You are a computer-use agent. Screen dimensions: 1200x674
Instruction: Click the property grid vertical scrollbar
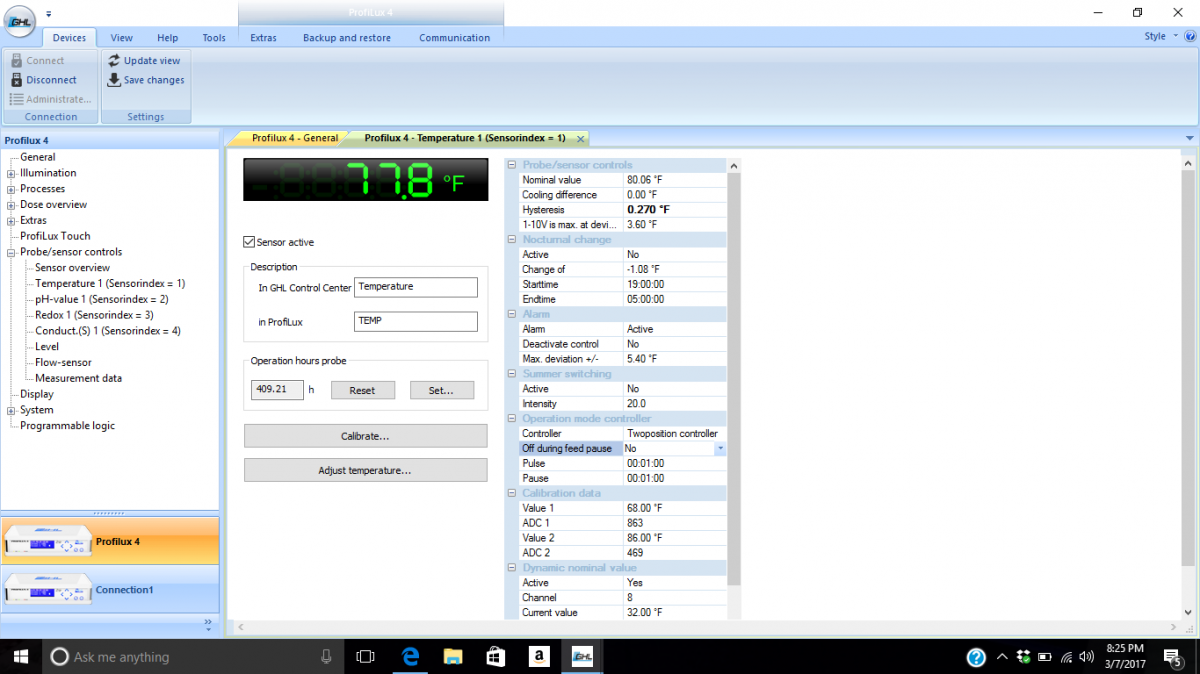tap(734, 378)
